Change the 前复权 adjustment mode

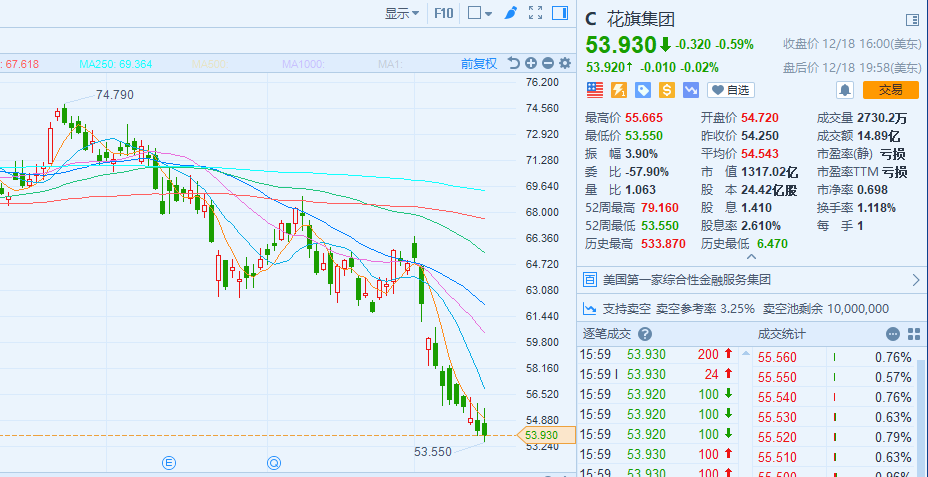point(479,63)
